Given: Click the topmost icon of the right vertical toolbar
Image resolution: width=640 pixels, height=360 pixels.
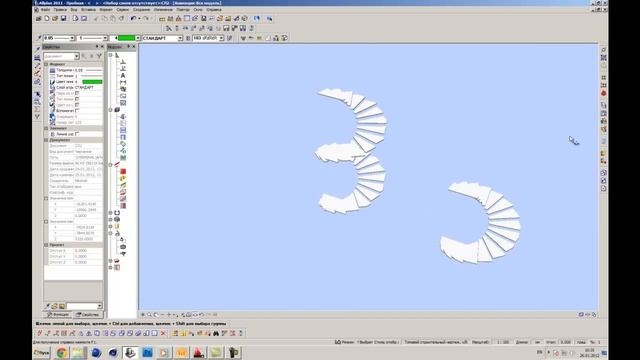Looking at the screenshot, I should point(603,50).
